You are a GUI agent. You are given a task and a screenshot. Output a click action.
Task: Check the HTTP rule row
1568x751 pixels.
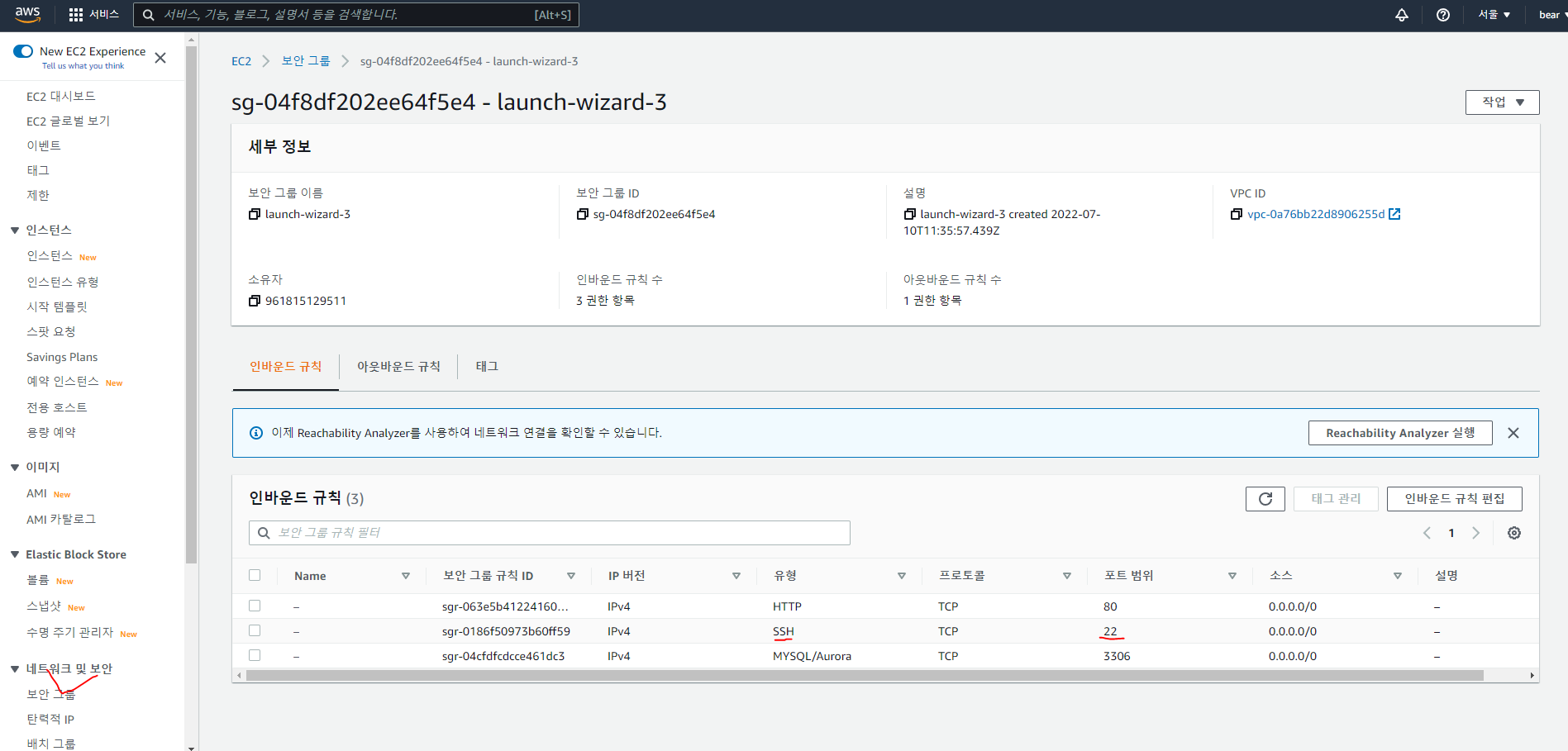[x=255, y=606]
